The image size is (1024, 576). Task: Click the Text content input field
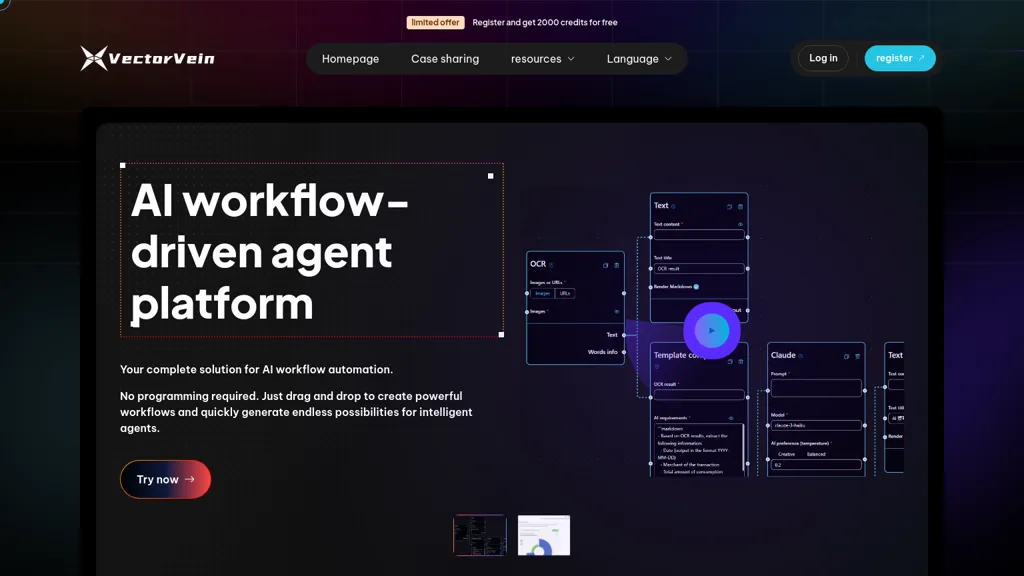(699, 234)
